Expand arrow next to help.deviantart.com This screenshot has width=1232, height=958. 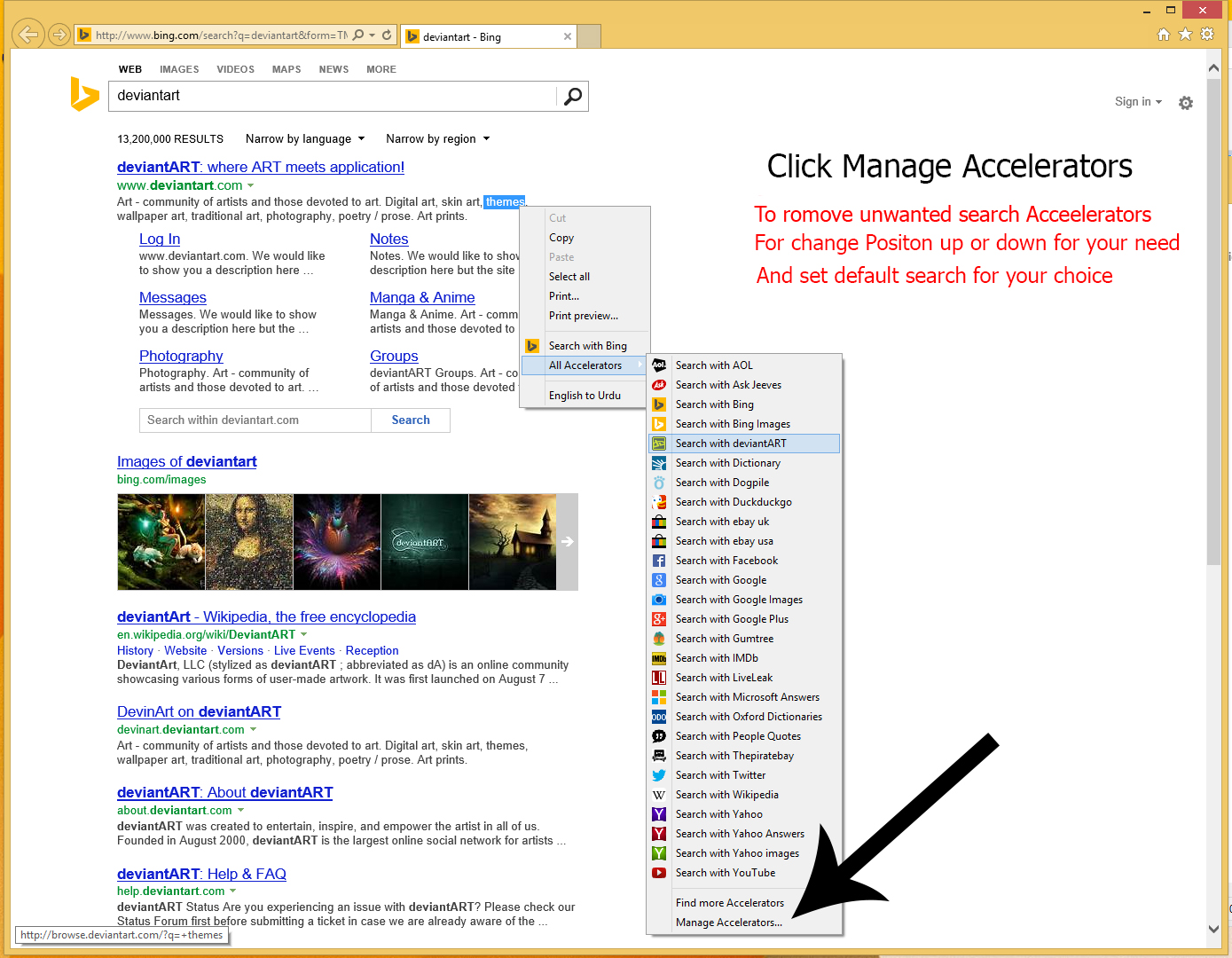click(x=233, y=891)
